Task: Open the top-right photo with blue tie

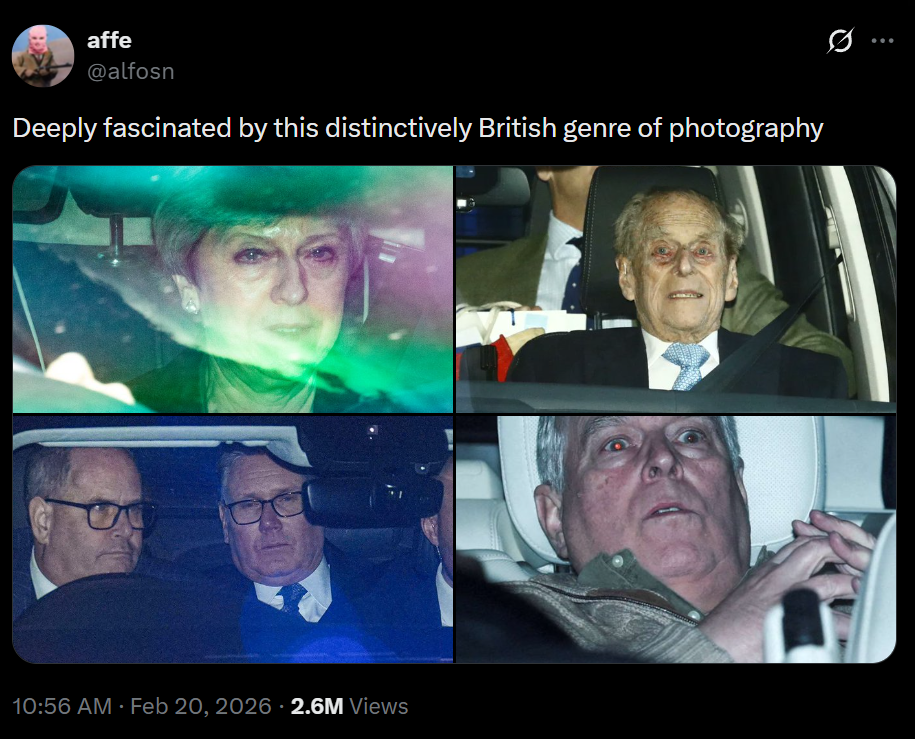Action: (676, 290)
